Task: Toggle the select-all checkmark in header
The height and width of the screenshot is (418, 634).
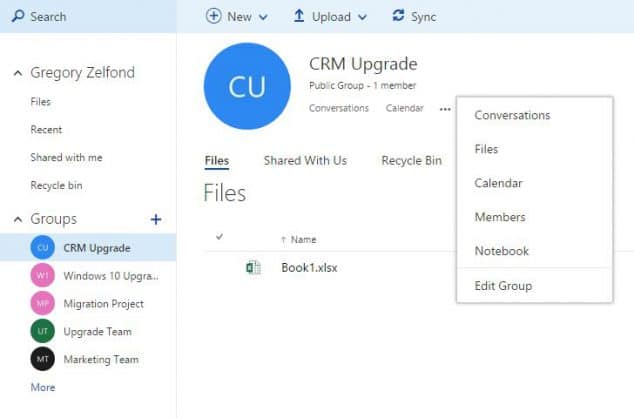Action: [x=220, y=237]
